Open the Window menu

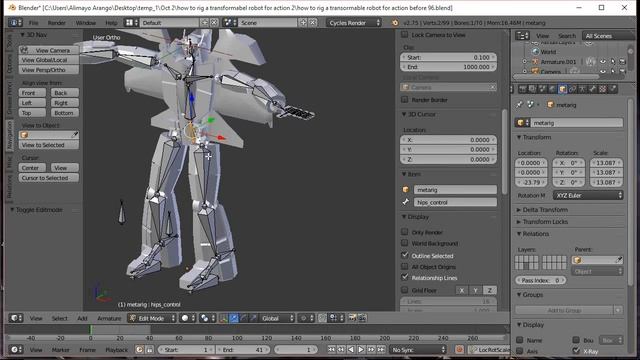pyautogui.click(x=85, y=23)
